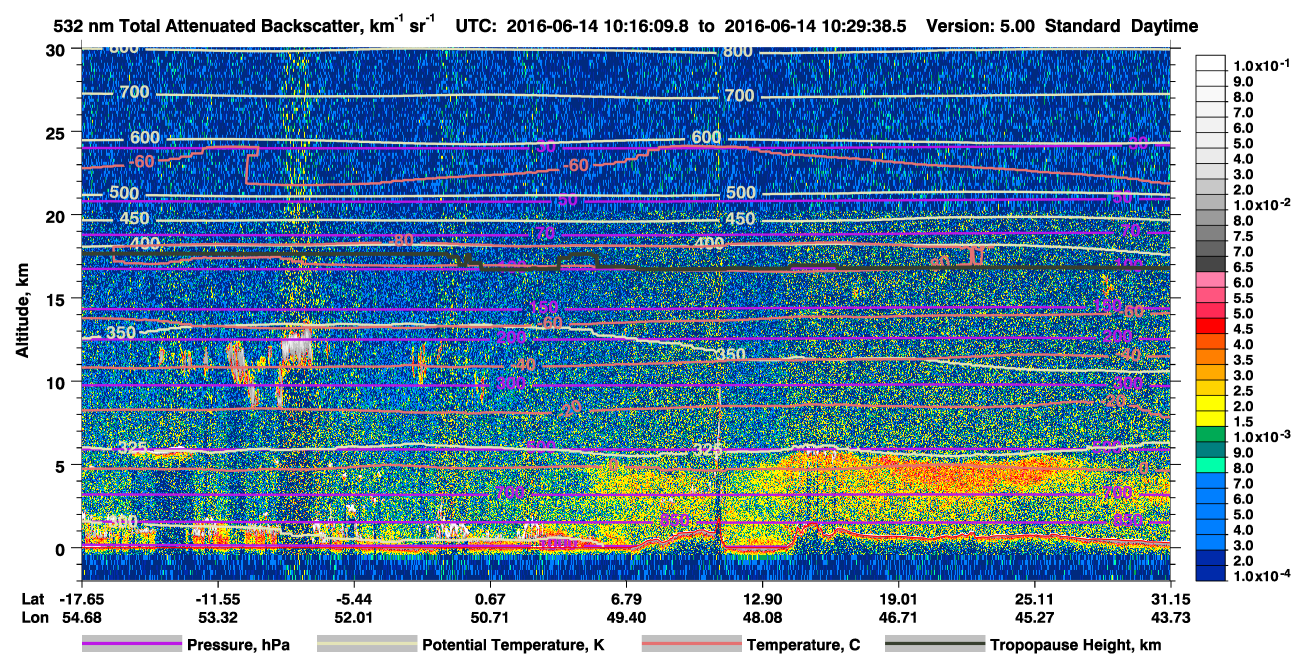
Task: Click color bar label '5.5'
Action: pos(1242,298)
